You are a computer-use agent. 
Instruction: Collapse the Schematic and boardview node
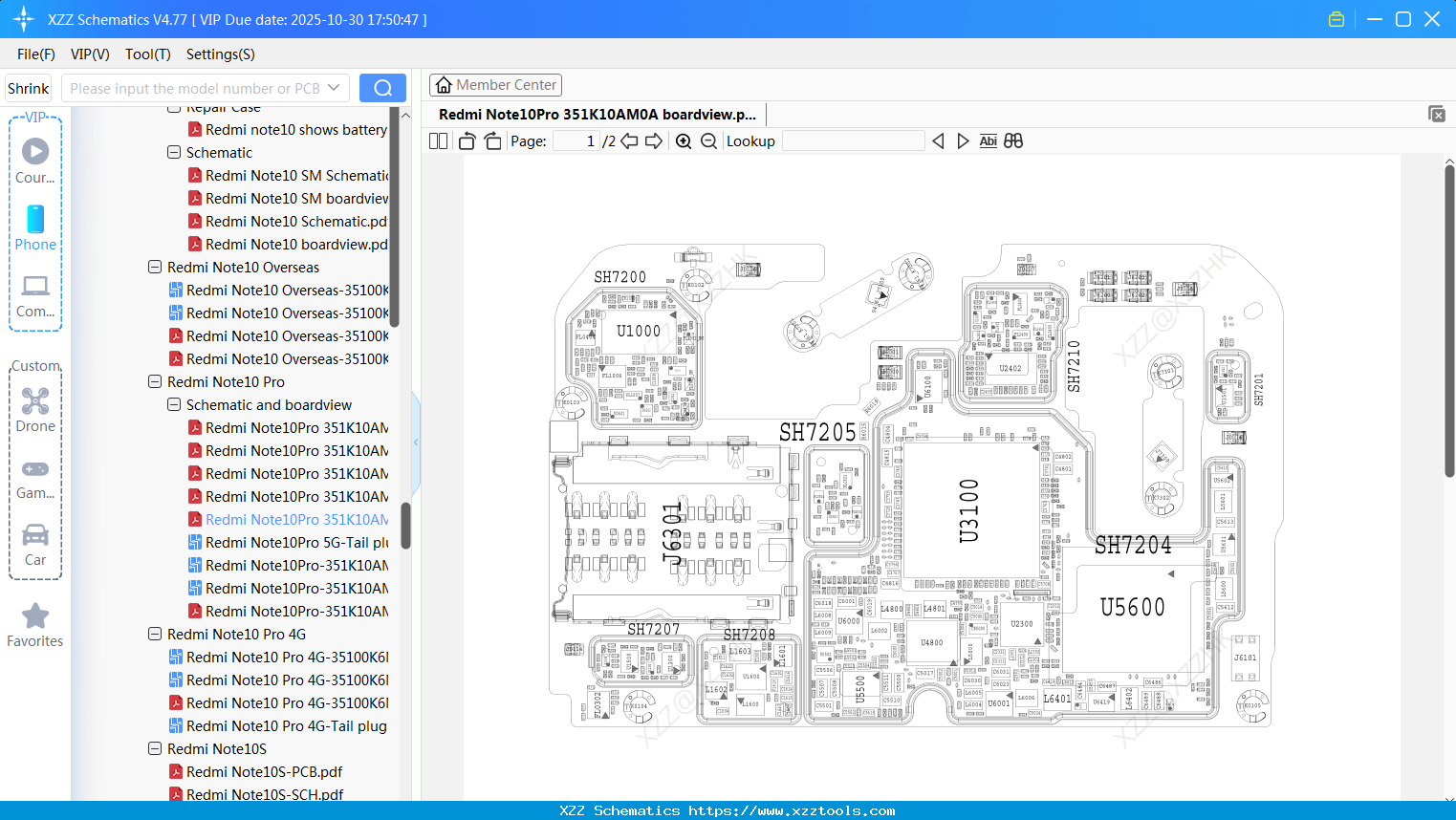click(x=174, y=405)
